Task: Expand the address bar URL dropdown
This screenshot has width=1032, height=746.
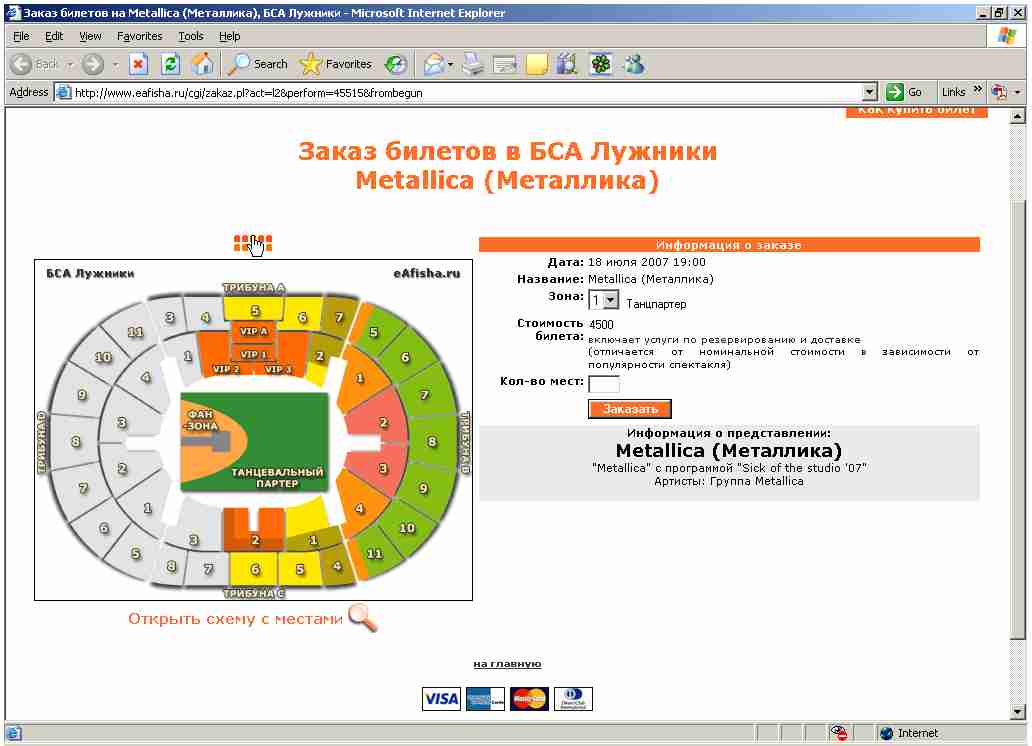Action: (x=870, y=92)
